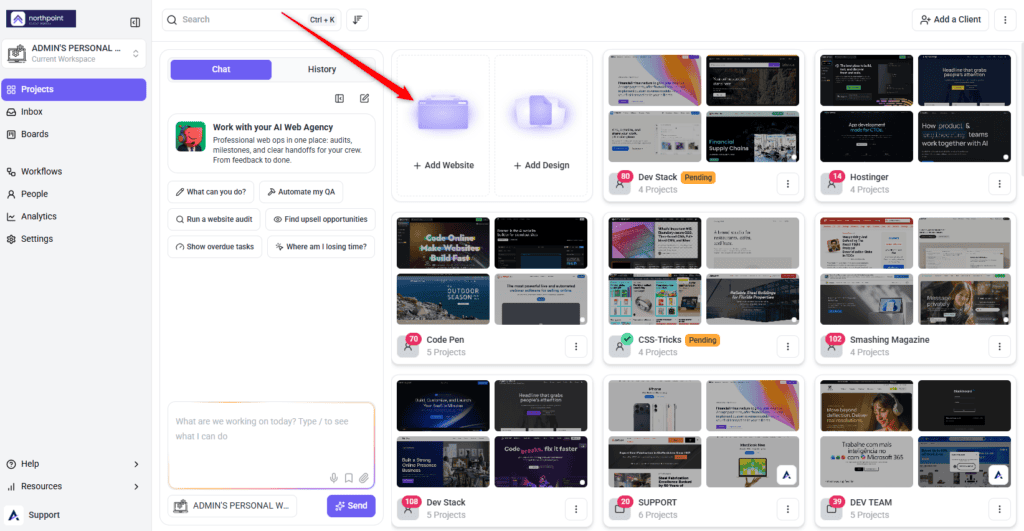Screen dimensions: 1024x531
Task: Send the chat message
Action: [351, 506]
